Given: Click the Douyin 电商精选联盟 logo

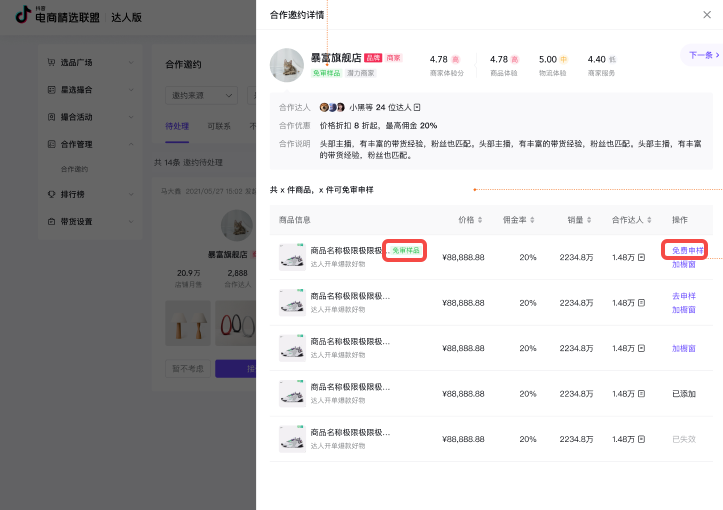Looking at the screenshot, I should click(58, 16).
